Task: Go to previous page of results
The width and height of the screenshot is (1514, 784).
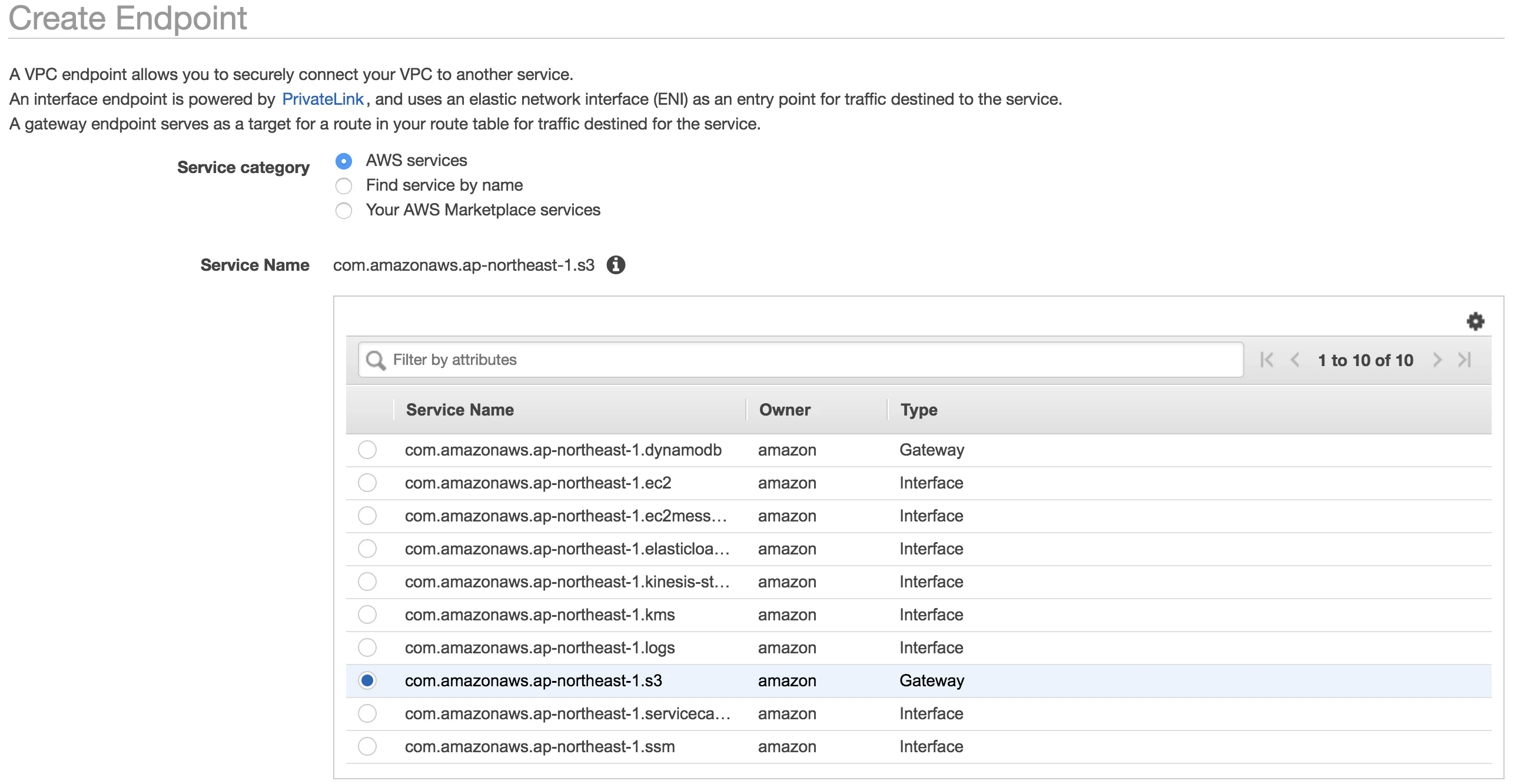Action: pyautogui.click(x=1294, y=360)
